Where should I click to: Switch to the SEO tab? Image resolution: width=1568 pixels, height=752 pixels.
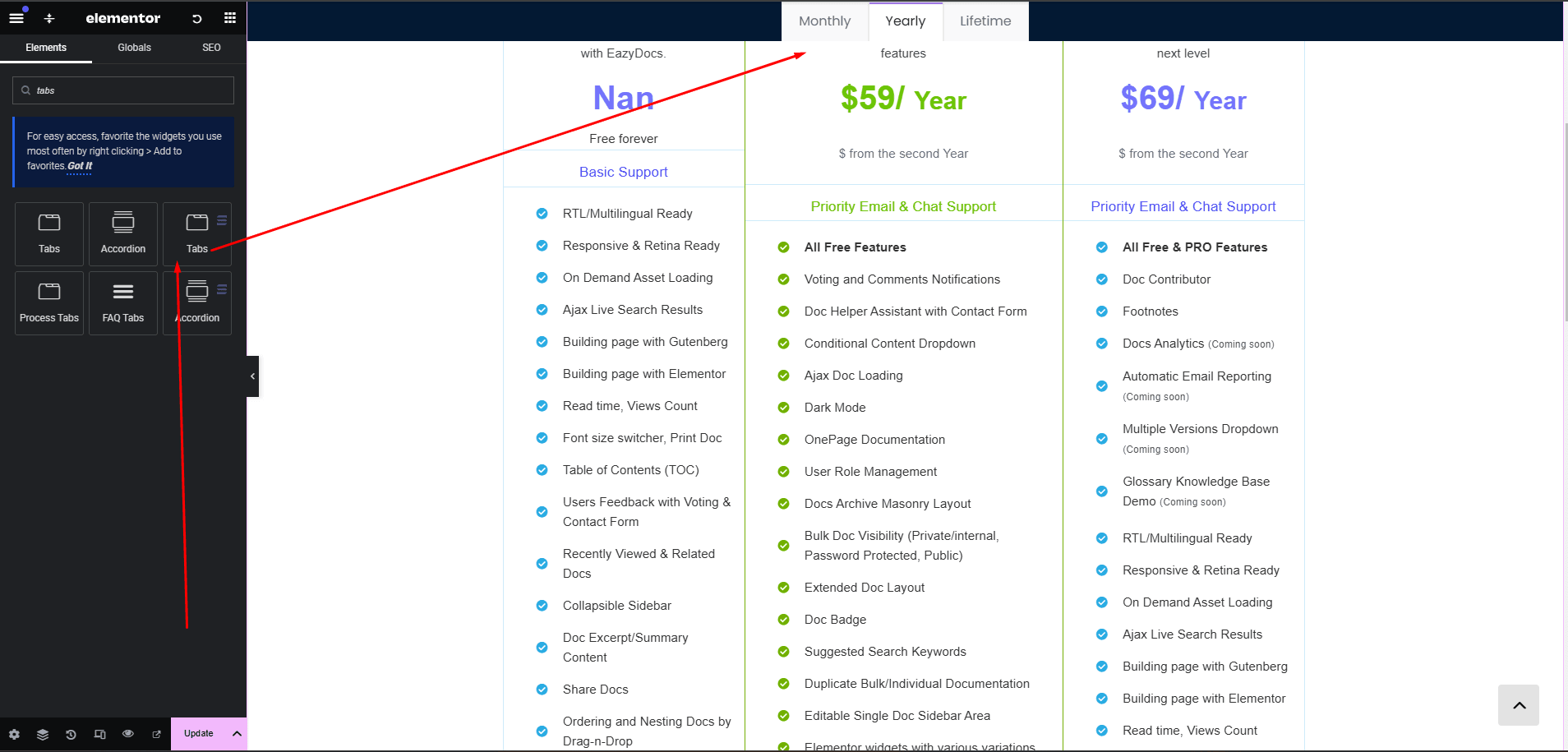211,48
